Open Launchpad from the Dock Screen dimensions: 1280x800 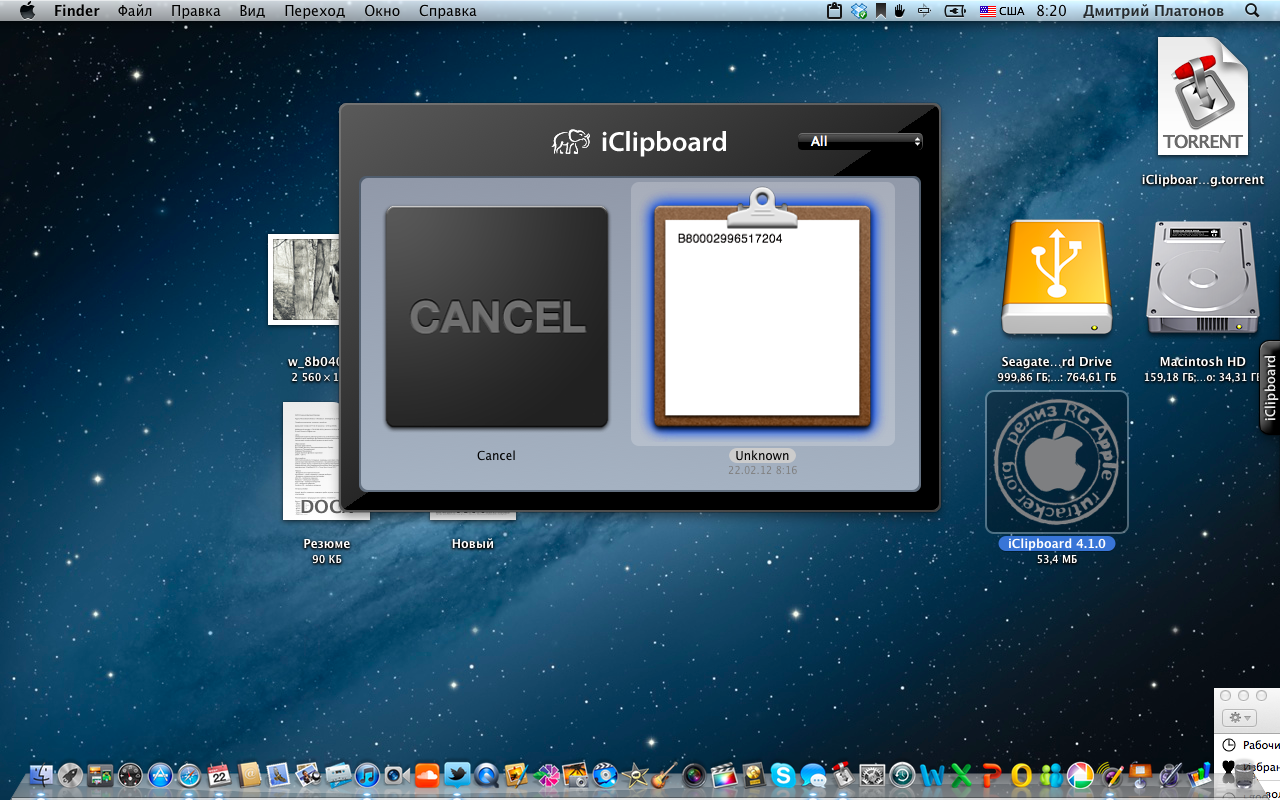(70, 775)
